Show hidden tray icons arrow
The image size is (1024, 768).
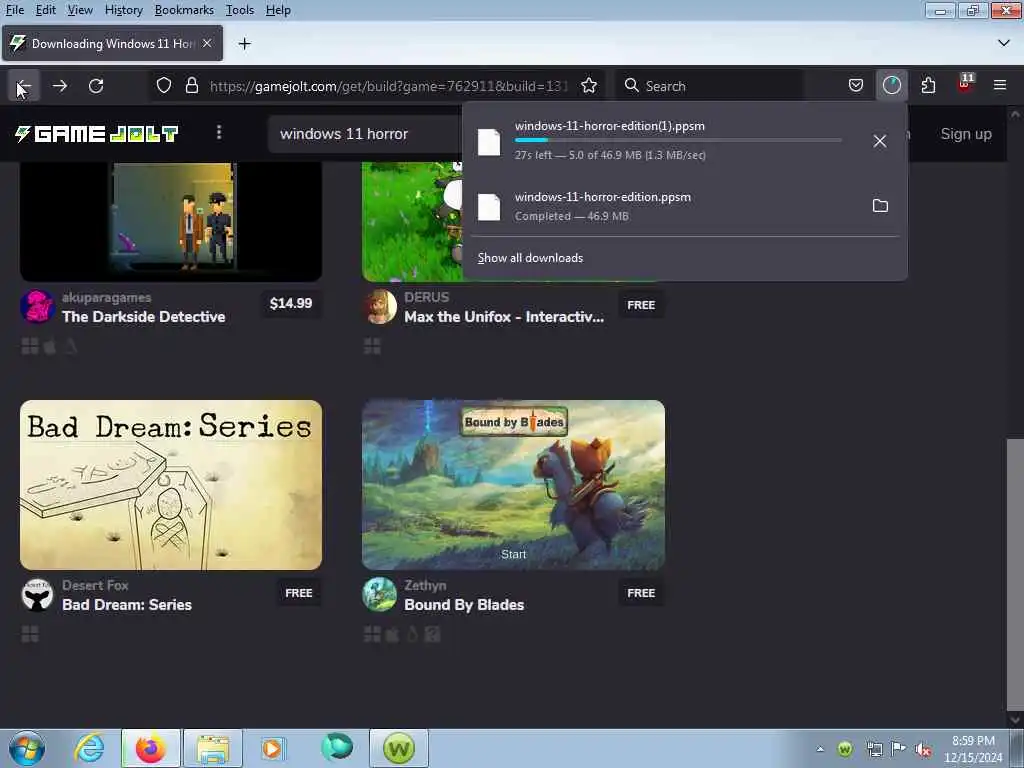(820, 749)
